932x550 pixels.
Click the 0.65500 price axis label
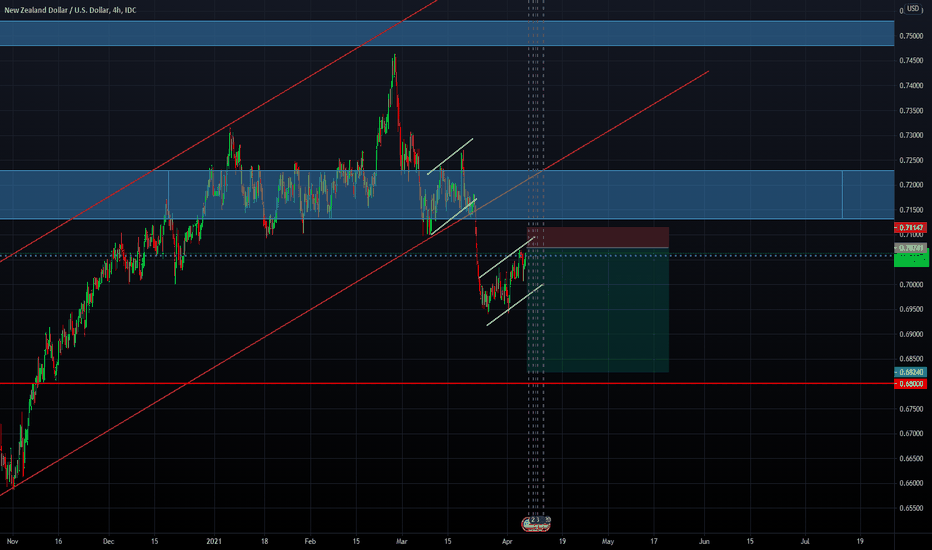(x=911, y=508)
